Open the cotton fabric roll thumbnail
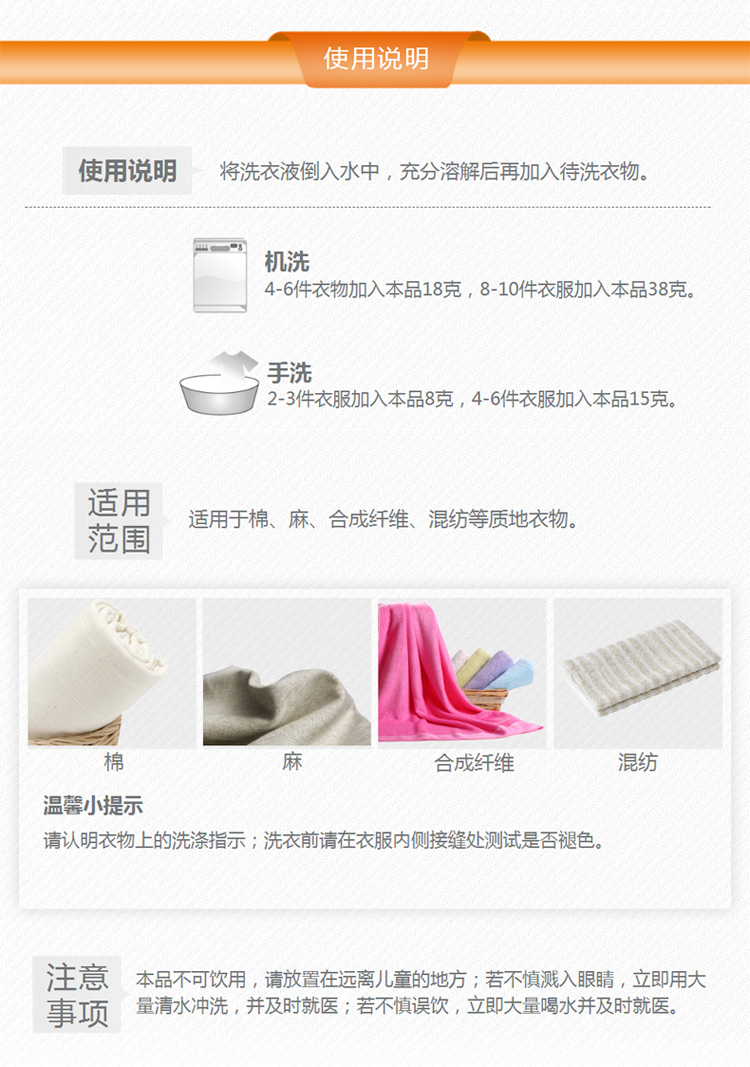The image size is (750, 1067). pos(112,672)
